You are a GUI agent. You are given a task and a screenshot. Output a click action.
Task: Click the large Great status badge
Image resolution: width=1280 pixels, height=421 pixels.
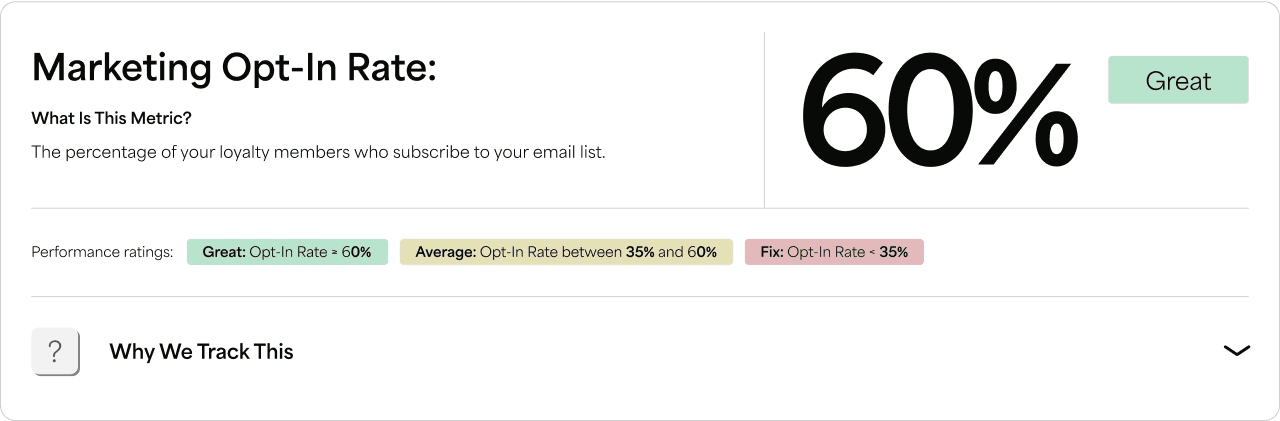[1178, 80]
